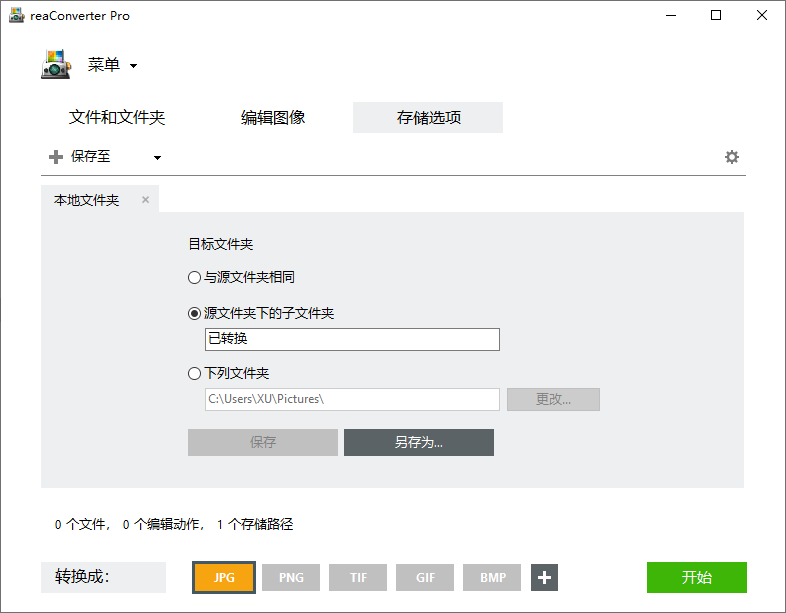Enable the 下列文件夹 radio option
The image size is (786, 613).
[195, 374]
